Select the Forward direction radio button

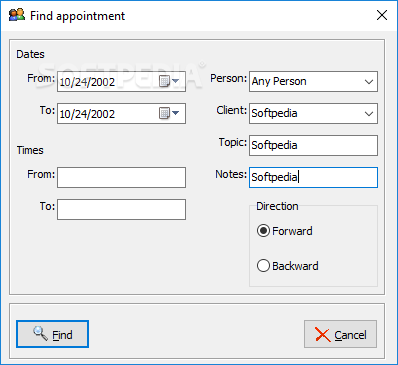[263, 231]
